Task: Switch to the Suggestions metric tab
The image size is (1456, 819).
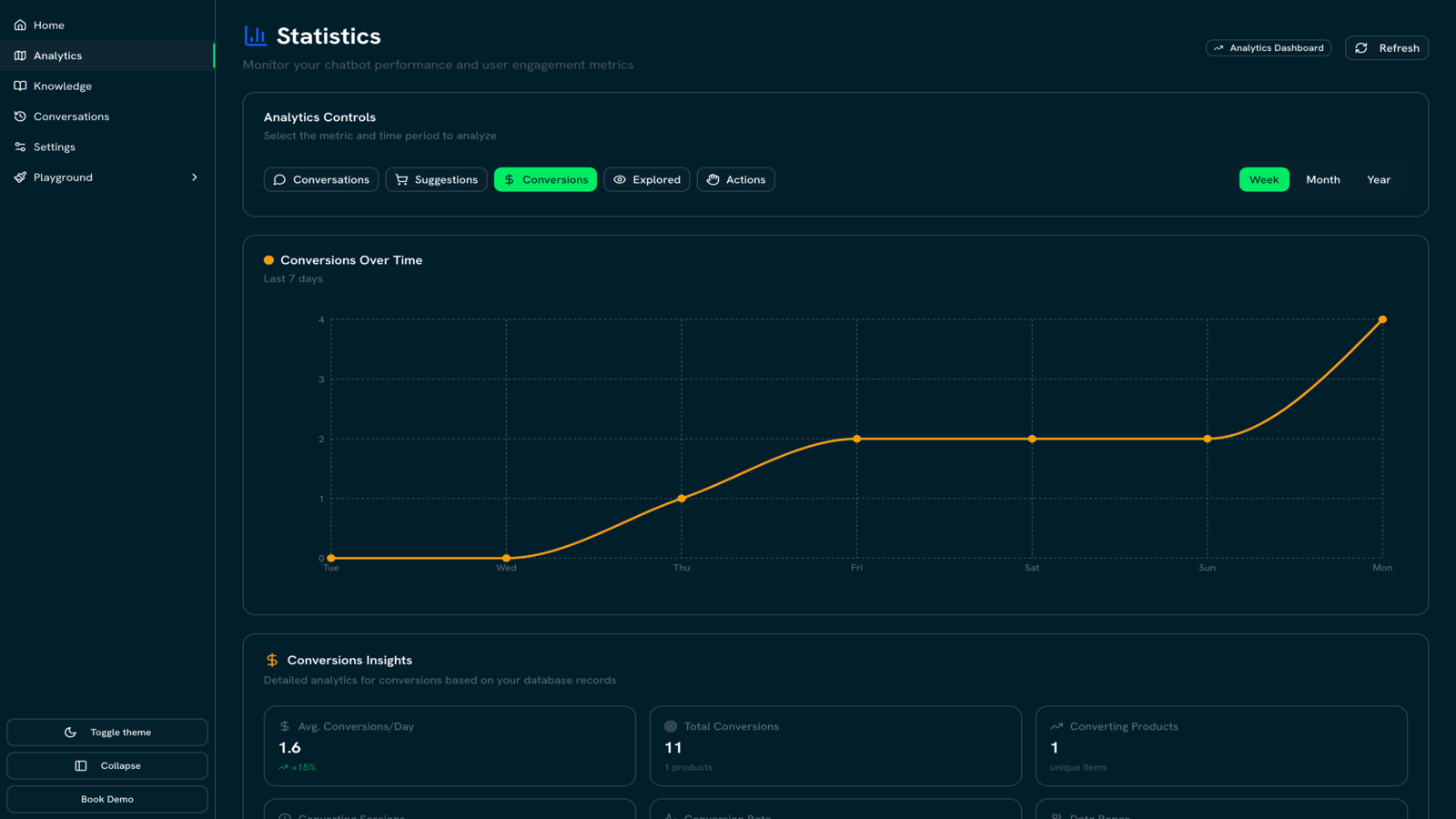Action: tap(436, 179)
